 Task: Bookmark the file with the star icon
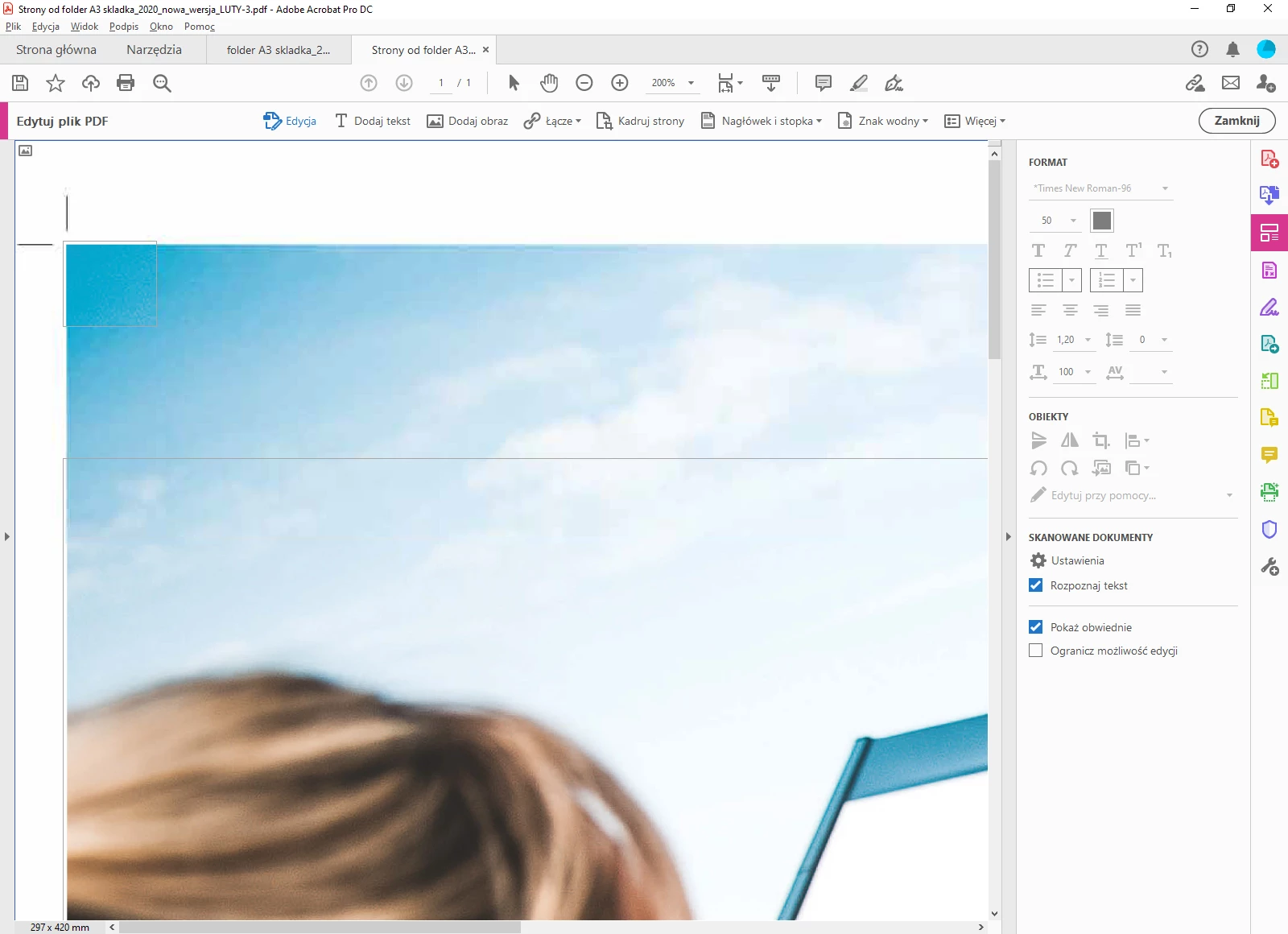(x=56, y=83)
